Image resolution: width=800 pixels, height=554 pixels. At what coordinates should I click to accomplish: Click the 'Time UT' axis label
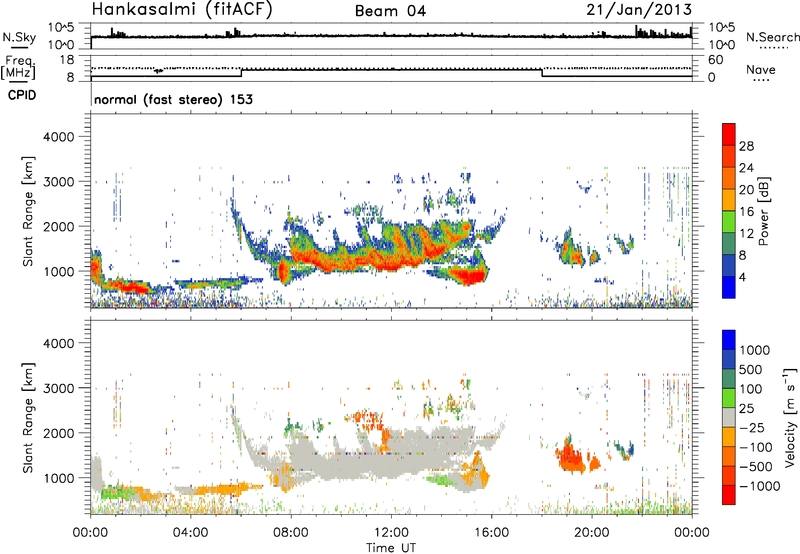[391, 548]
